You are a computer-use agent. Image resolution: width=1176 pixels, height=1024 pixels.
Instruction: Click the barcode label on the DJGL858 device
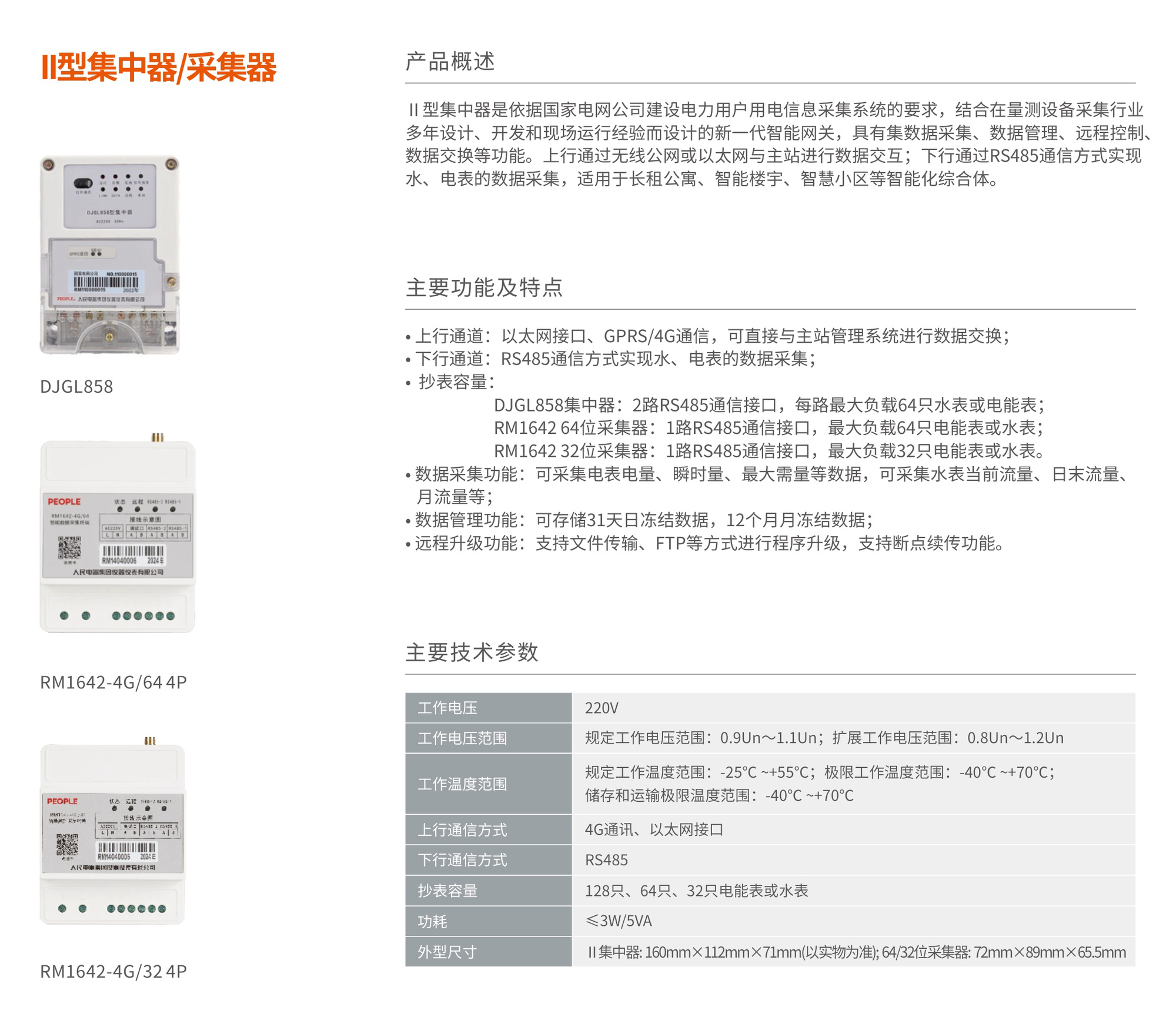(106, 283)
